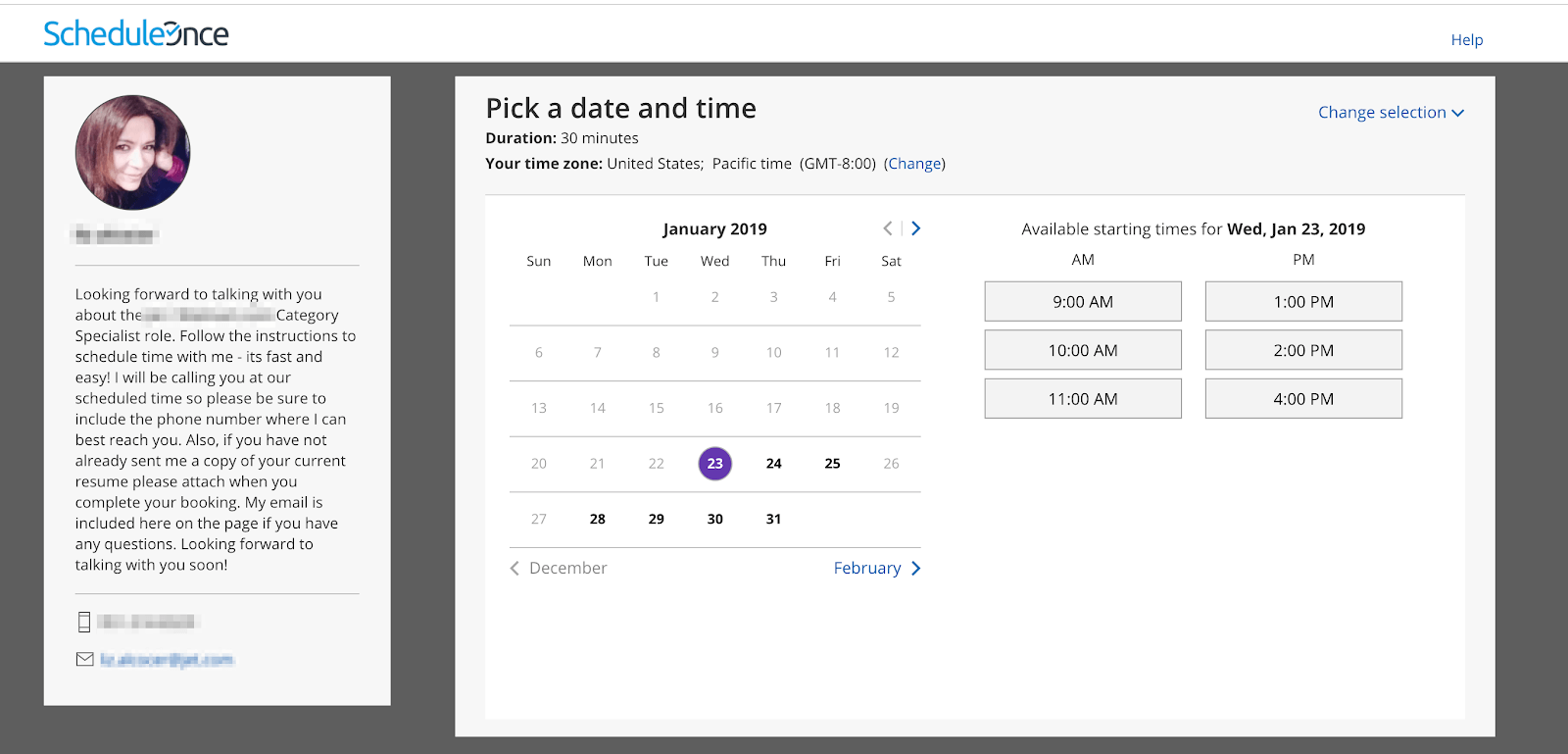
Task: Pick January 25 on the calendar
Action: click(832, 464)
